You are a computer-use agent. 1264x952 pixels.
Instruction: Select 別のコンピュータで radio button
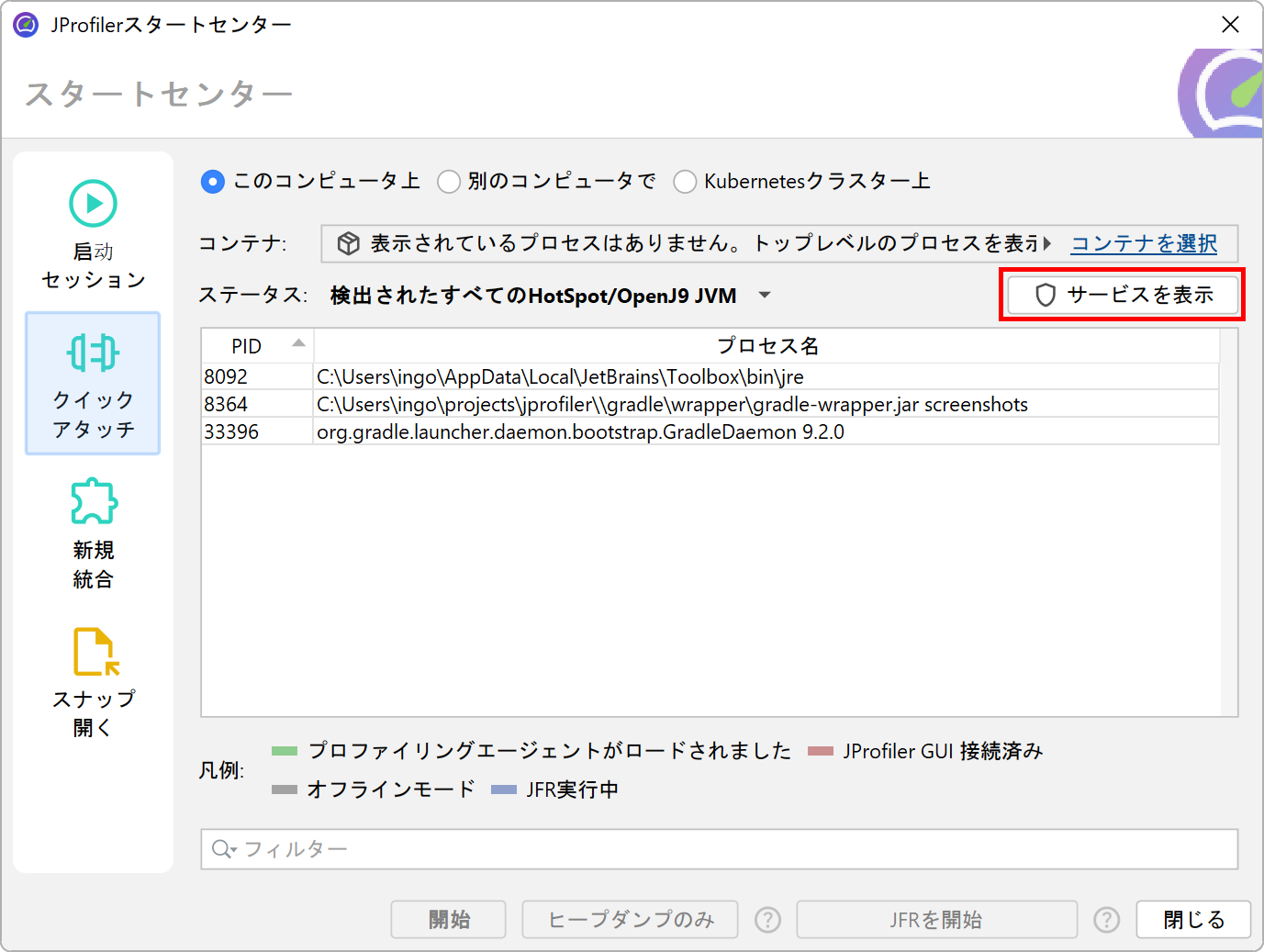coord(448,182)
